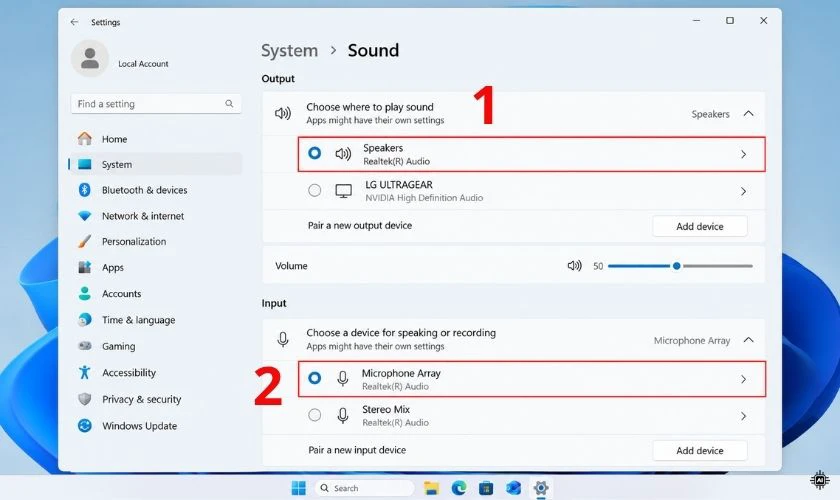Open Speakers properties via its chevron
Image resolution: width=840 pixels, height=500 pixels.
743,154
